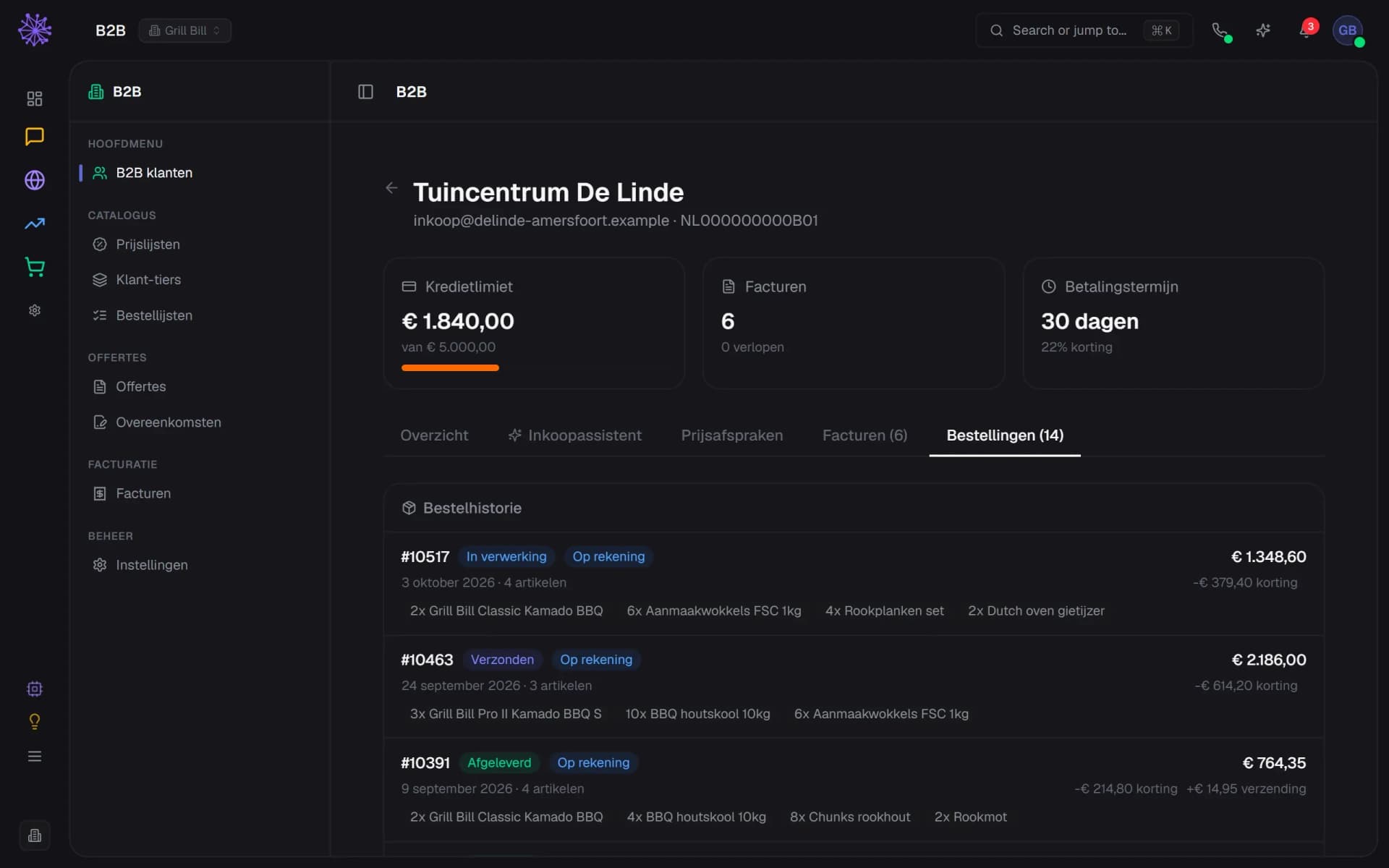Open Offertes in the sidebar

click(199, 387)
